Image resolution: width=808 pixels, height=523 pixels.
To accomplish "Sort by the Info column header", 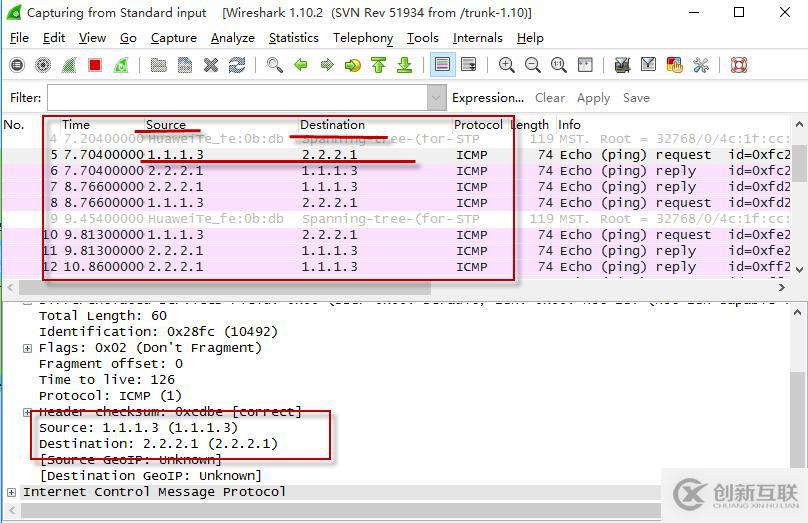I will coord(569,125).
